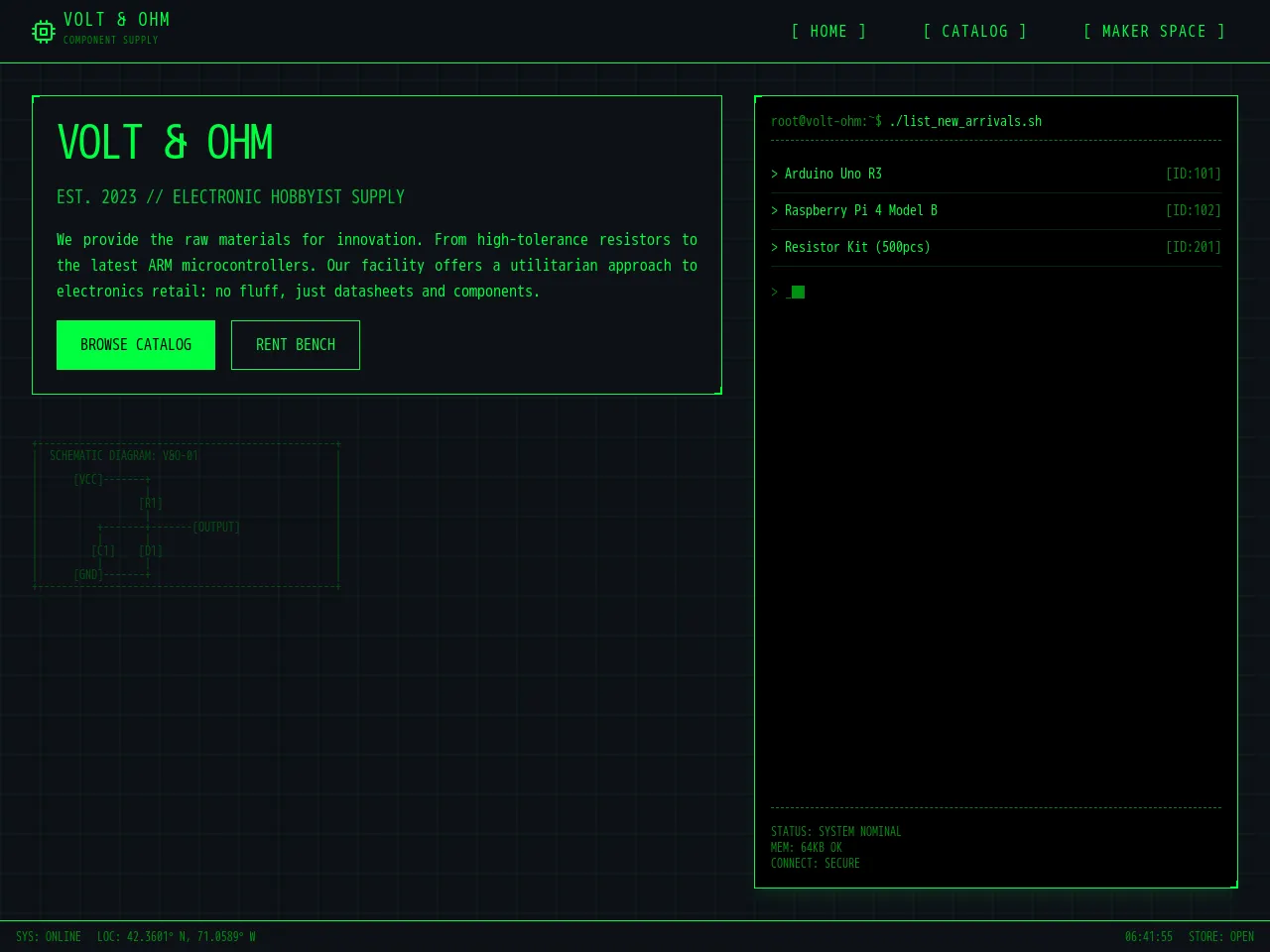1270x952 pixels.
Task: Click the COMPONENT SUPPLY subtitle
Action: [111, 41]
